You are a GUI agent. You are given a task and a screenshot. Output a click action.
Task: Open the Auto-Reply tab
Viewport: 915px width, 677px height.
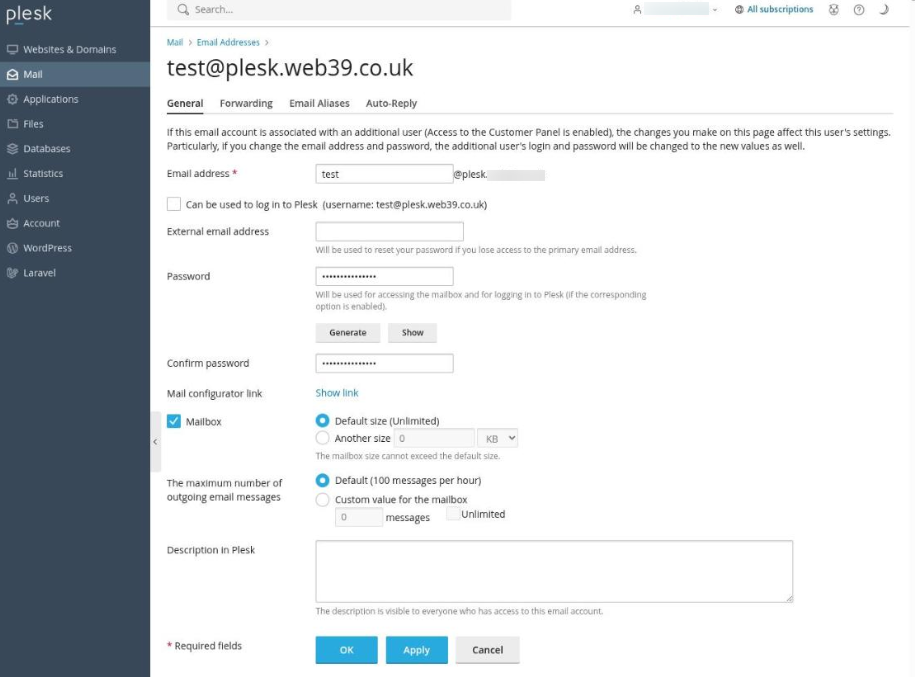[391, 103]
